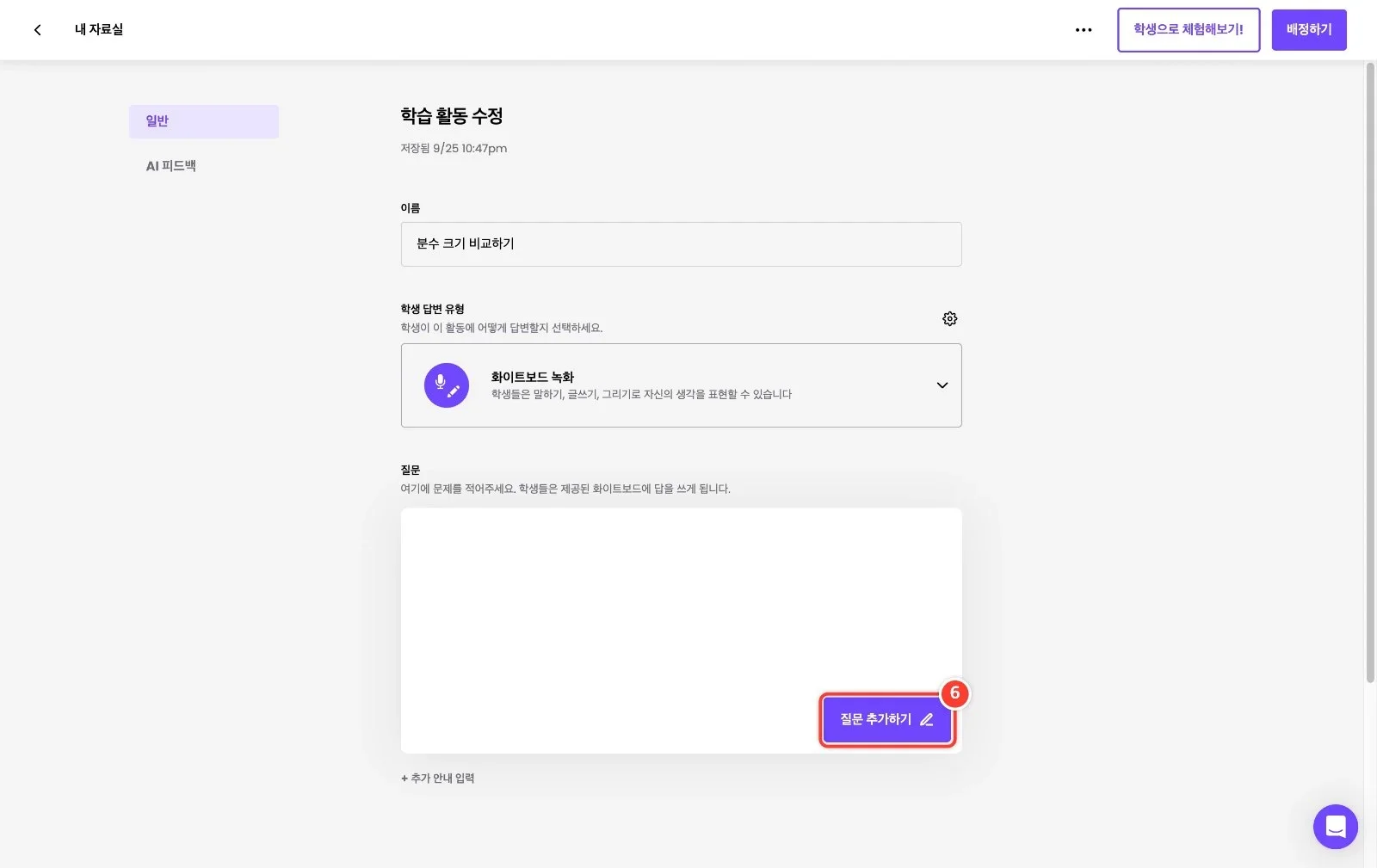Click the 저장됨 9/25 10:47pm timestamp

click(454, 149)
